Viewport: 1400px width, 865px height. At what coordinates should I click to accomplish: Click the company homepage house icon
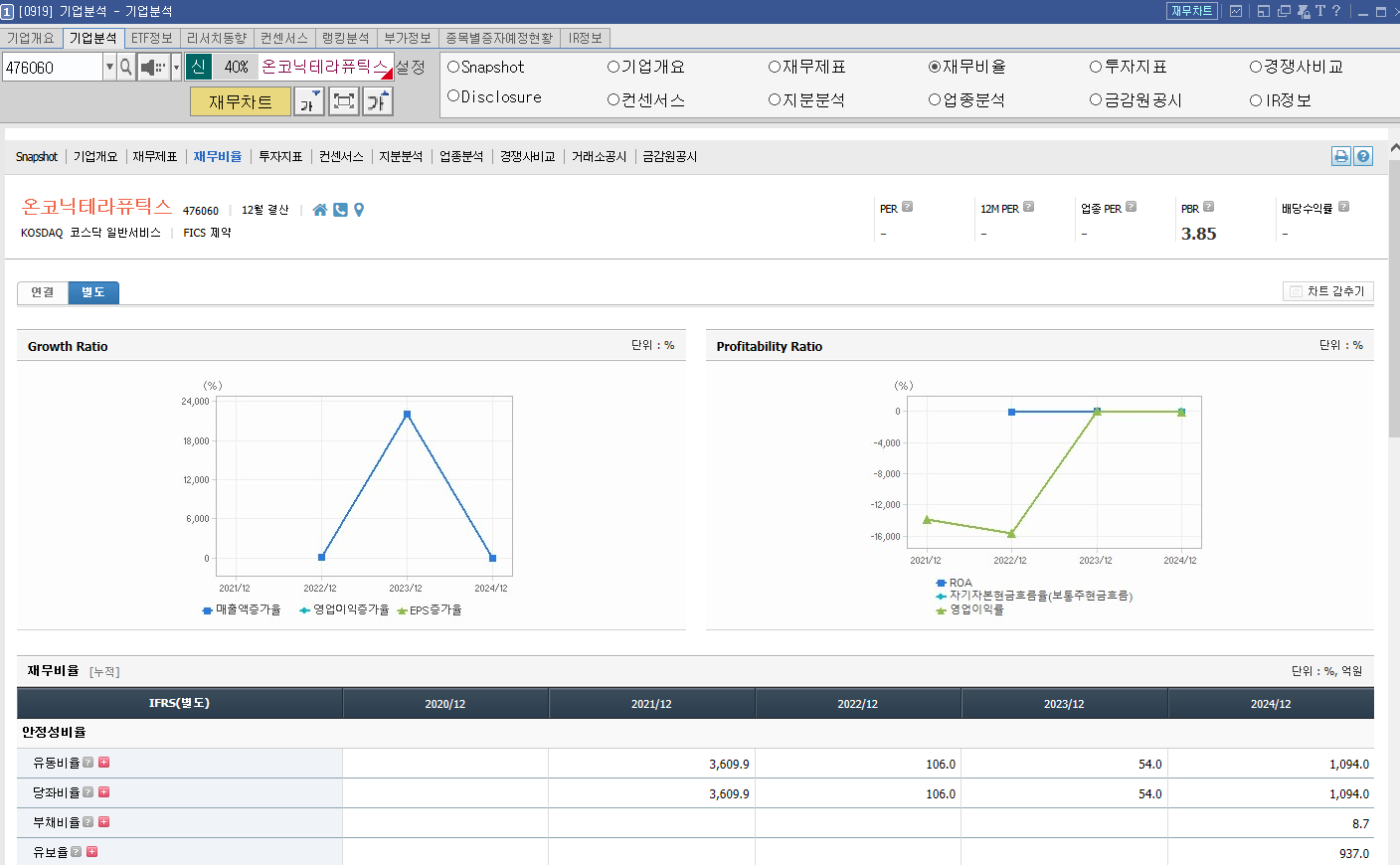pyautogui.click(x=320, y=210)
